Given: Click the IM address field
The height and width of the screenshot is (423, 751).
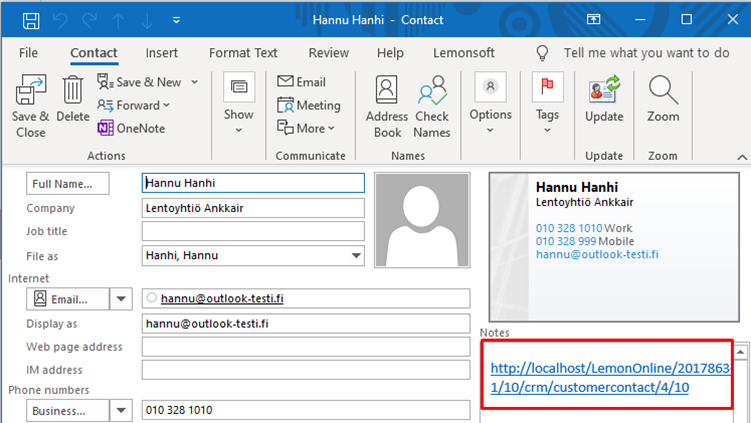Looking at the screenshot, I should pyautogui.click(x=306, y=370).
